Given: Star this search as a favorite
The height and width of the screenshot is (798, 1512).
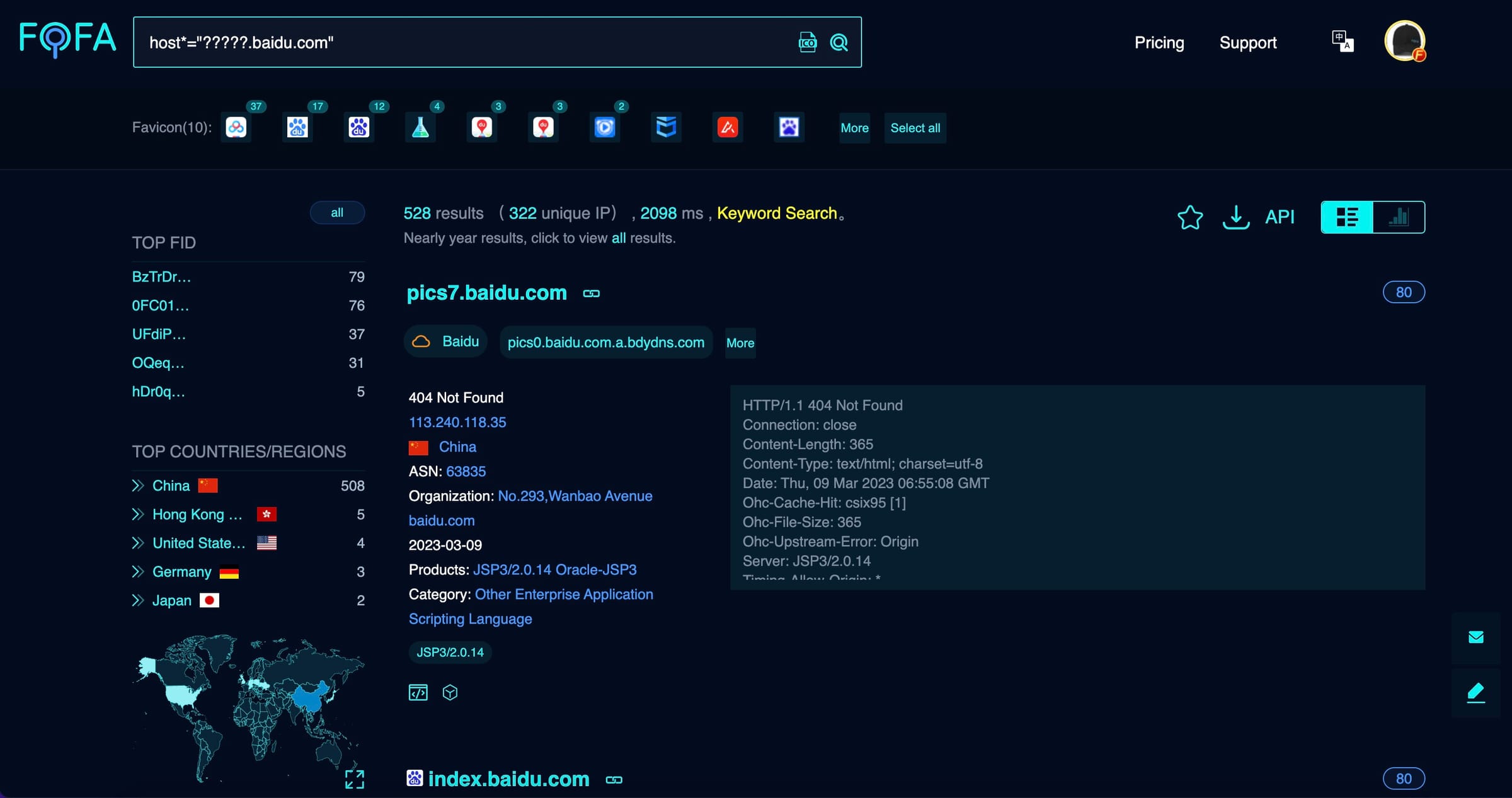Looking at the screenshot, I should (x=1189, y=217).
